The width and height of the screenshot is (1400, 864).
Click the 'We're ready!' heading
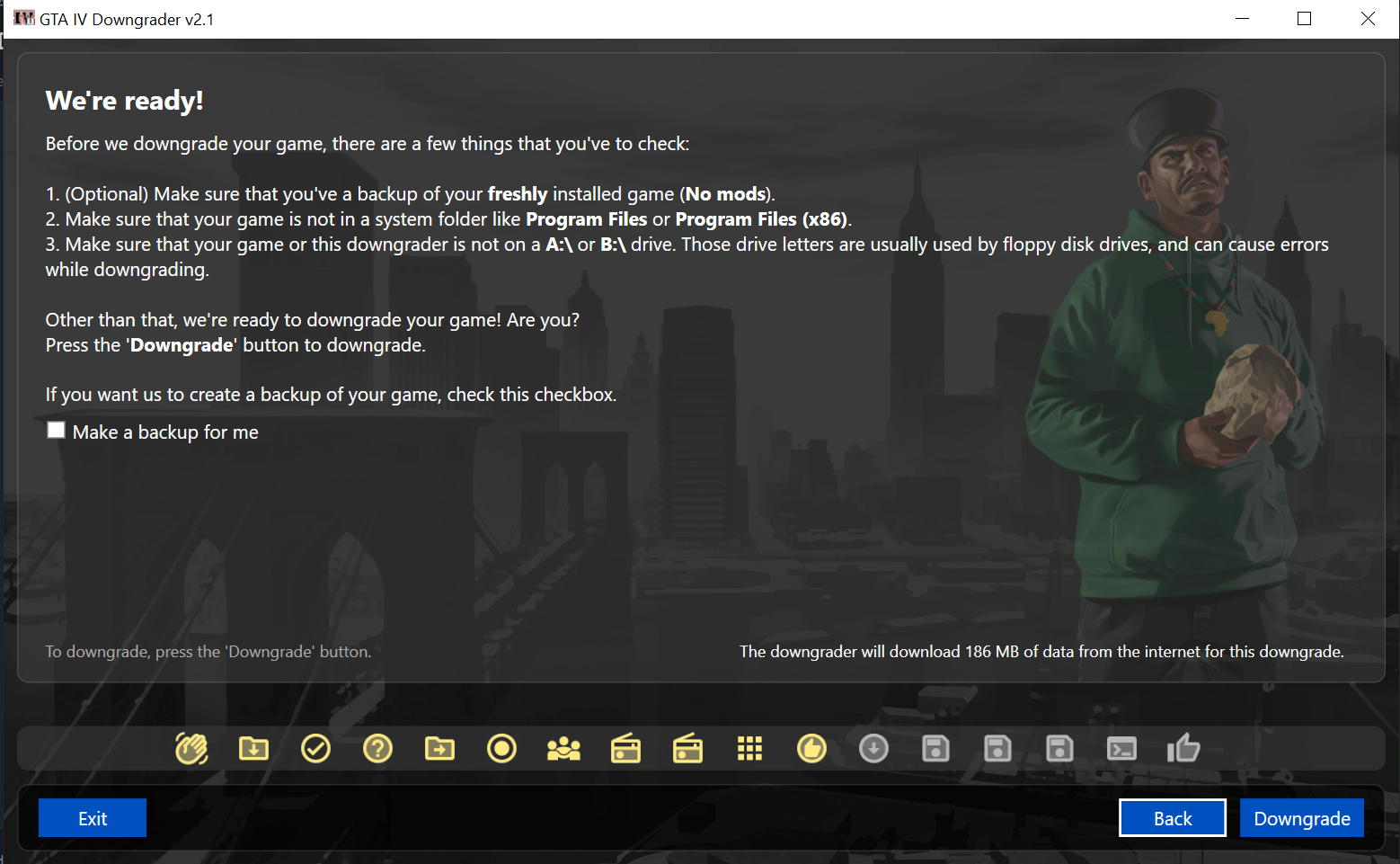[x=125, y=101]
